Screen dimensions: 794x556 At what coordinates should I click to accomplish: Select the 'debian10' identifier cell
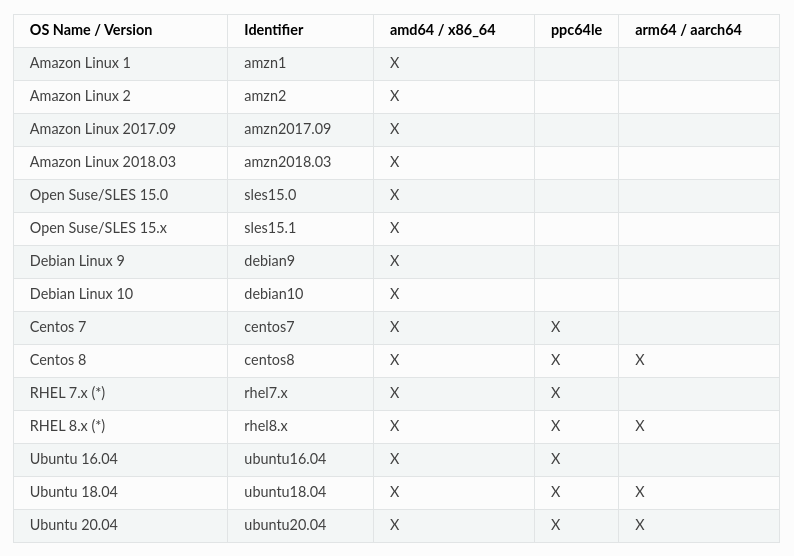[273, 294]
